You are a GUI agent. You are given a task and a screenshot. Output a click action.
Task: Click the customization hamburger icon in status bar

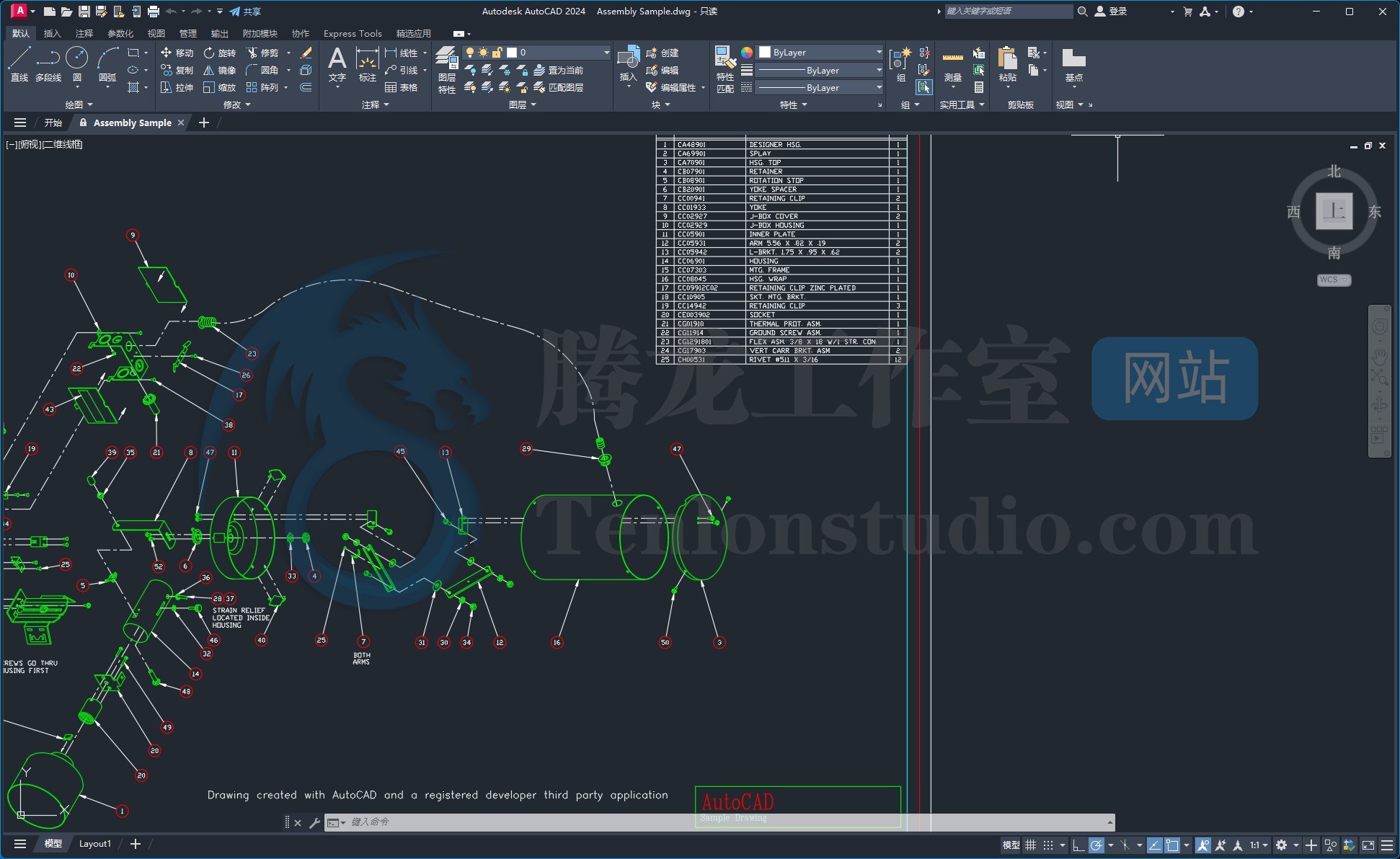click(x=1386, y=845)
